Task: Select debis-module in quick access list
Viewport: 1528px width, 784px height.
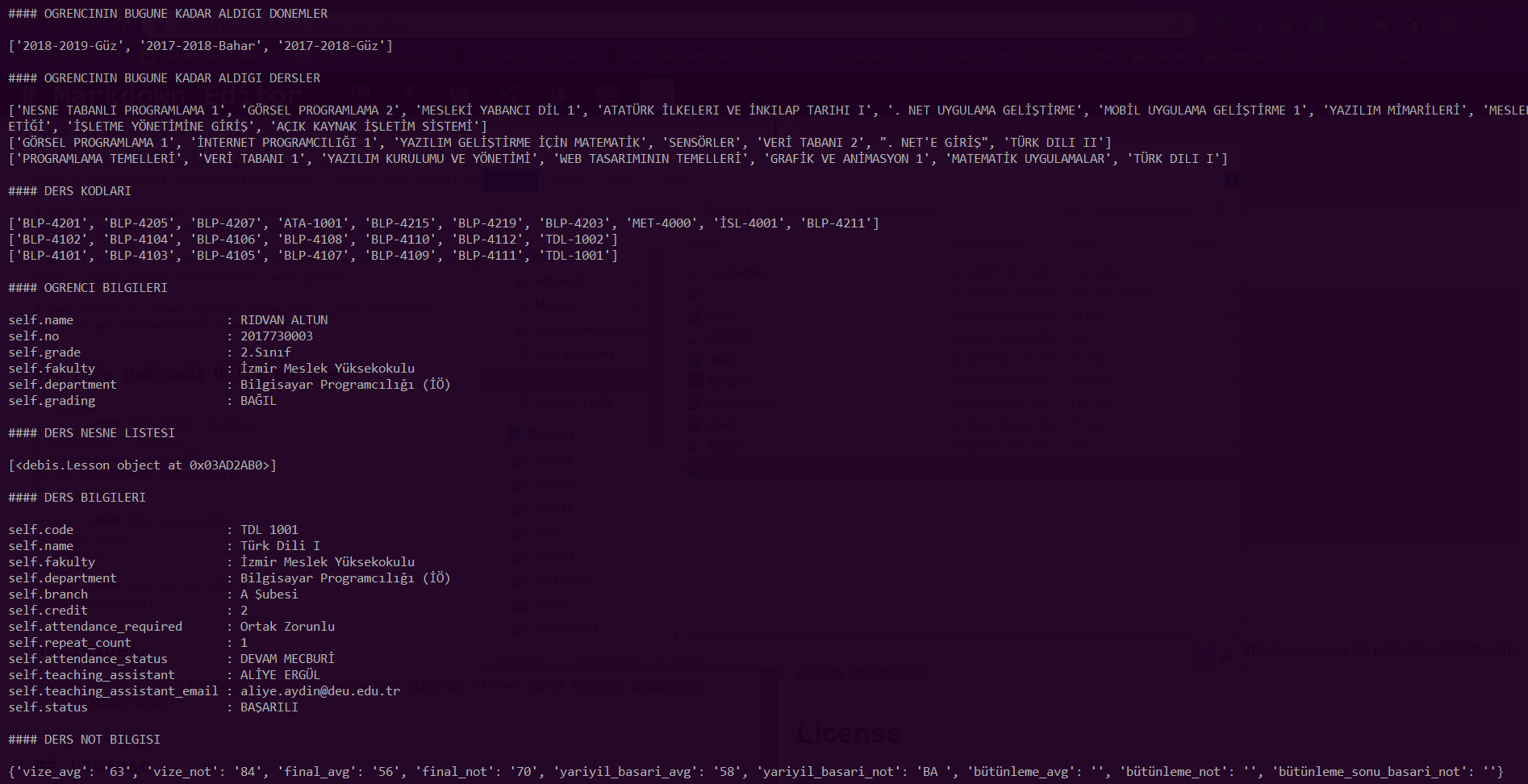Action: pos(573,378)
